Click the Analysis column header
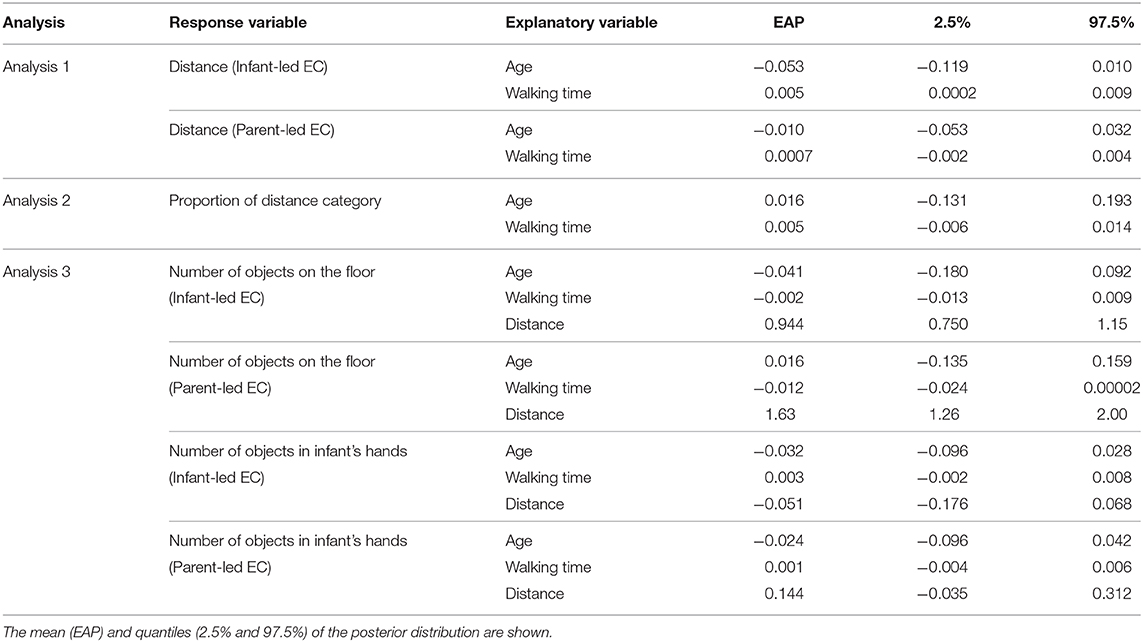This screenshot has width=1143, height=642. click(x=34, y=23)
